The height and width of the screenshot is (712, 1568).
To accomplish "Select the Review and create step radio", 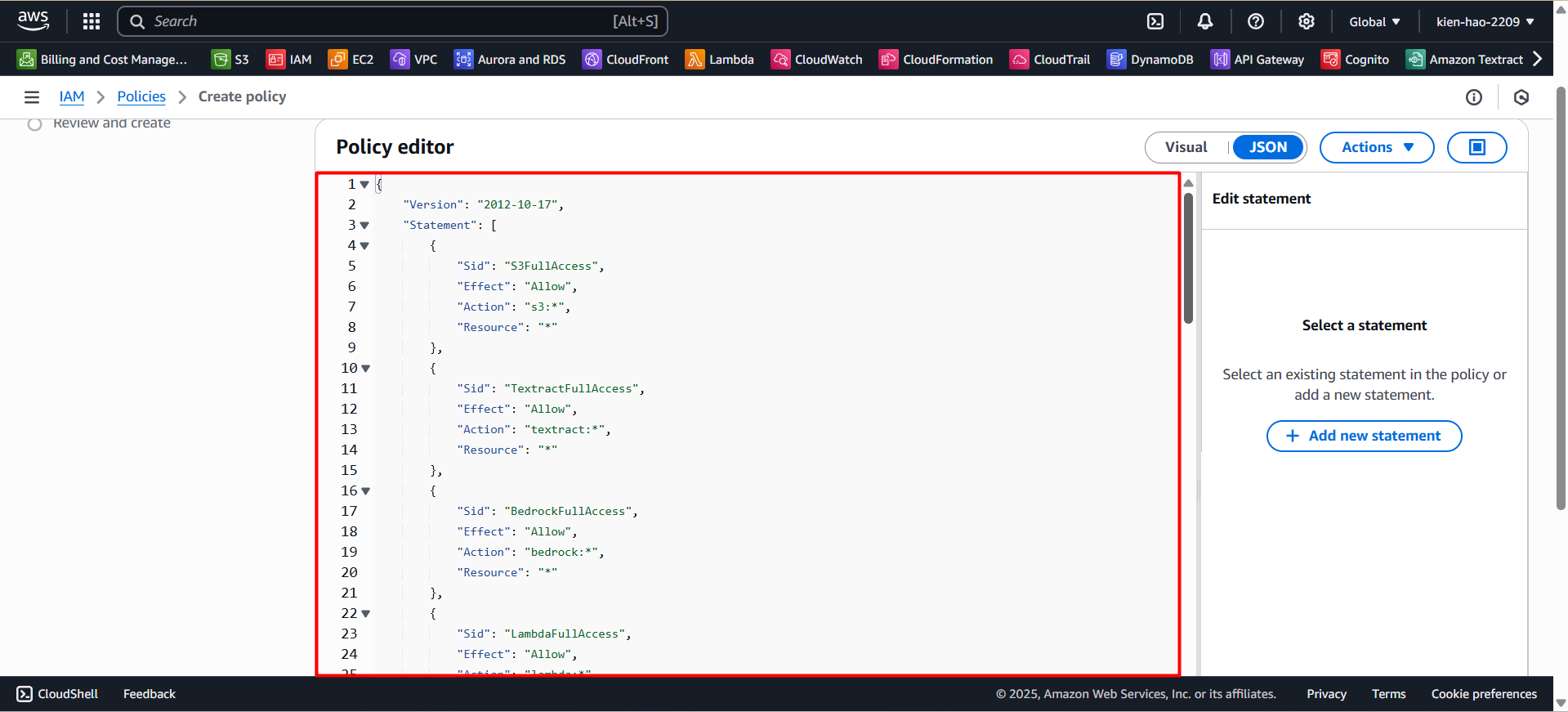I will click(35, 124).
